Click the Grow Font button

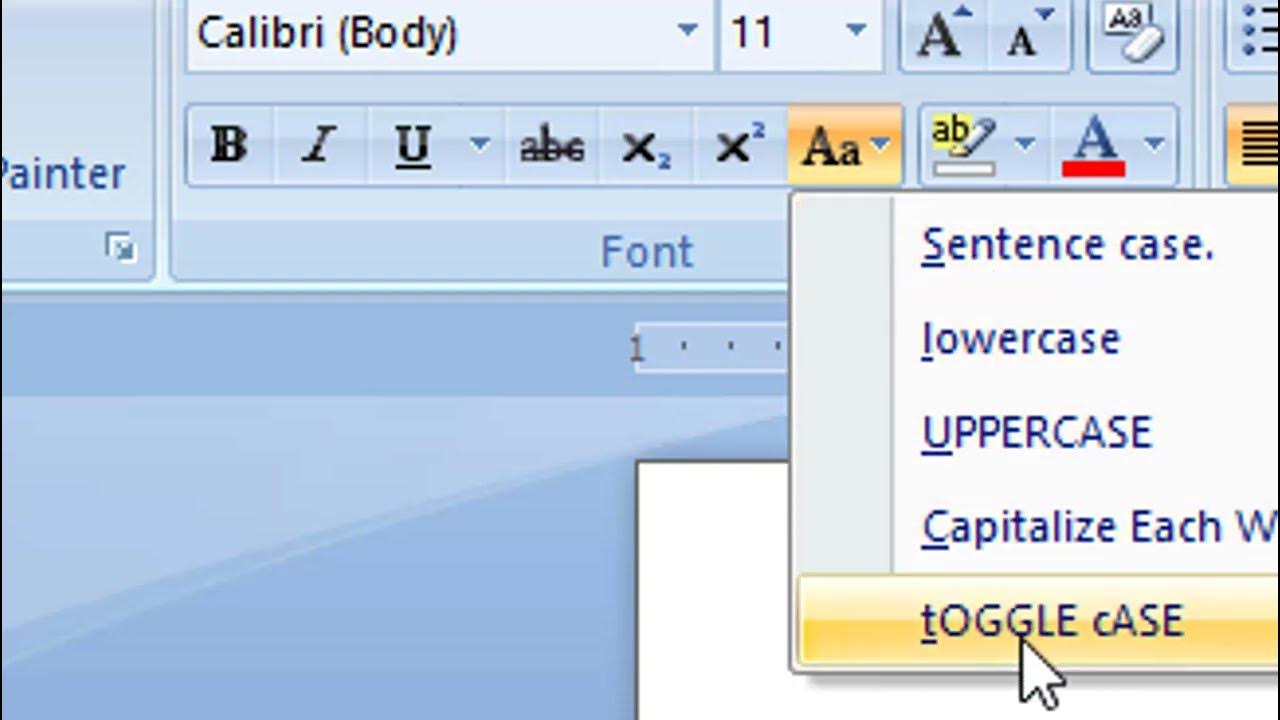945,35
